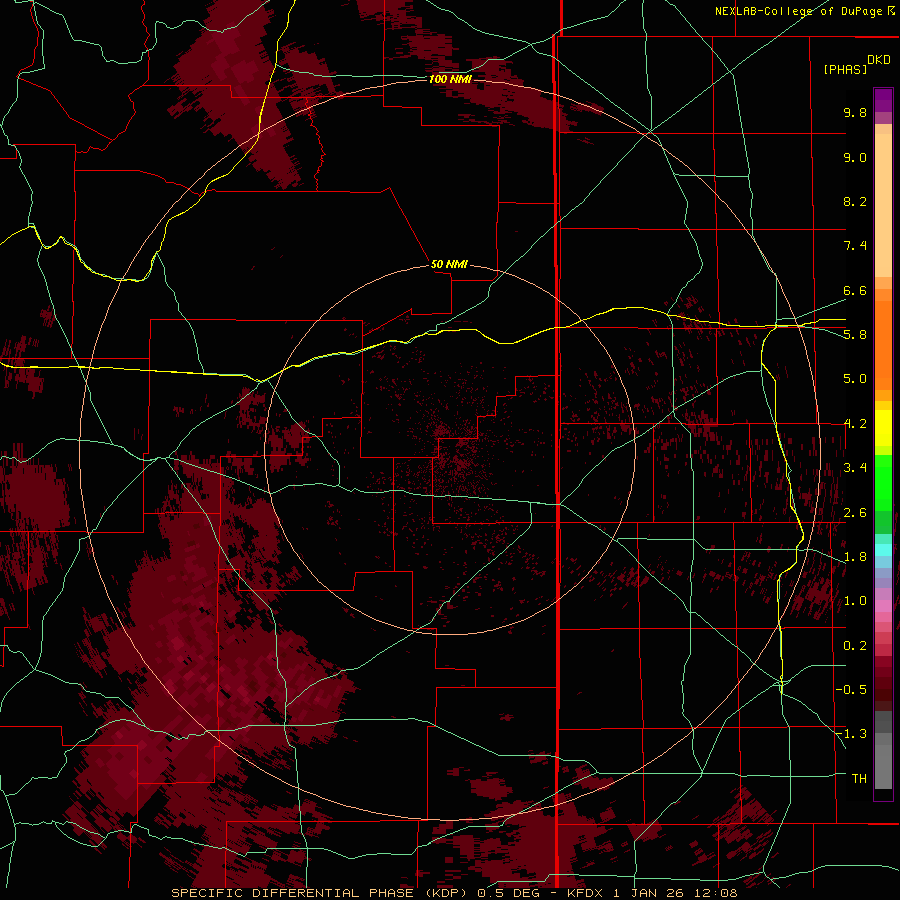Click the 5.0 scale label
The image size is (900, 900).
point(855,379)
